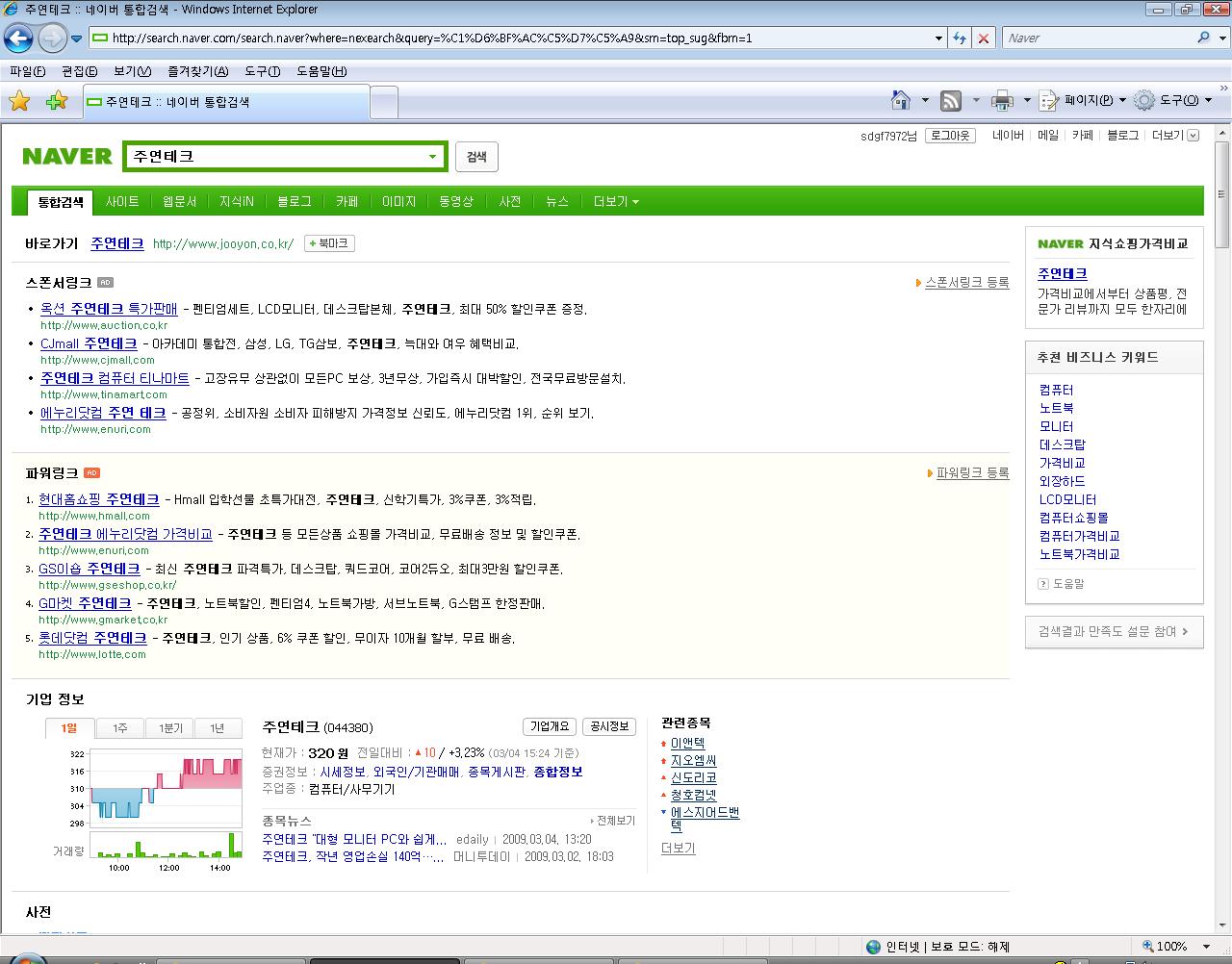
Task: Click the 북마크 button next to jooyon URL
Action: [329, 243]
